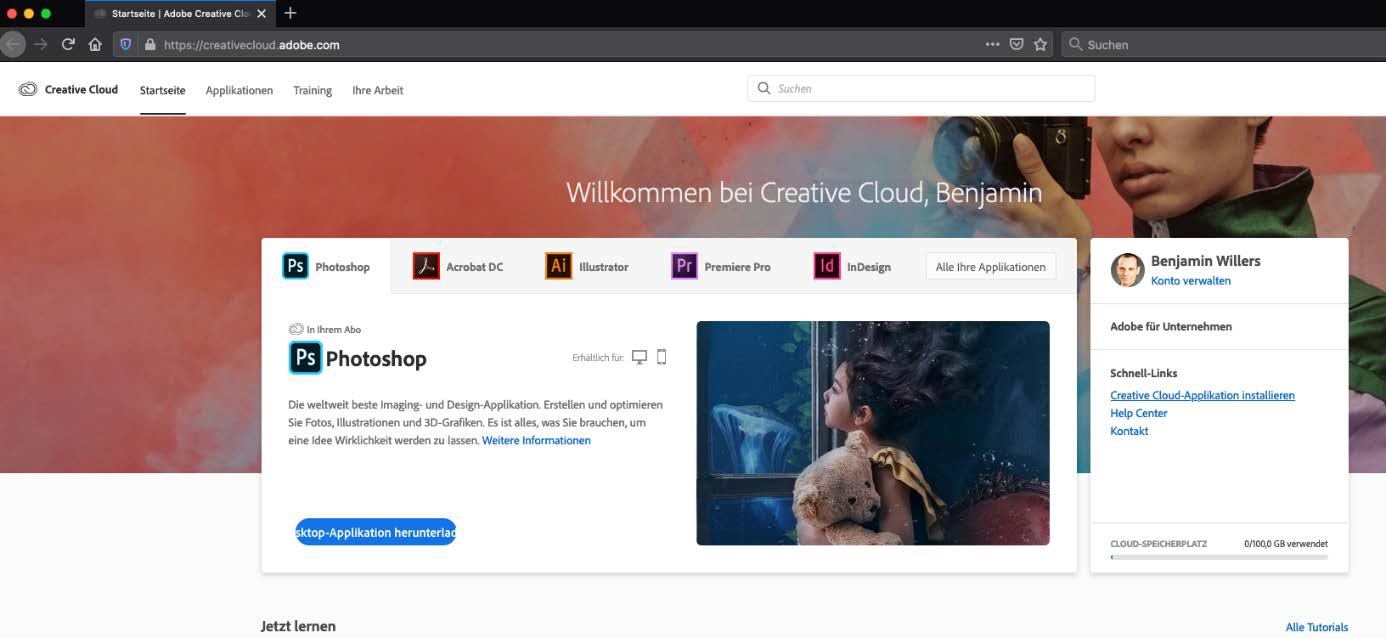1386x638 pixels.
Task: Open the Weitere Informationen link
Action: click(x=536, y=440)
